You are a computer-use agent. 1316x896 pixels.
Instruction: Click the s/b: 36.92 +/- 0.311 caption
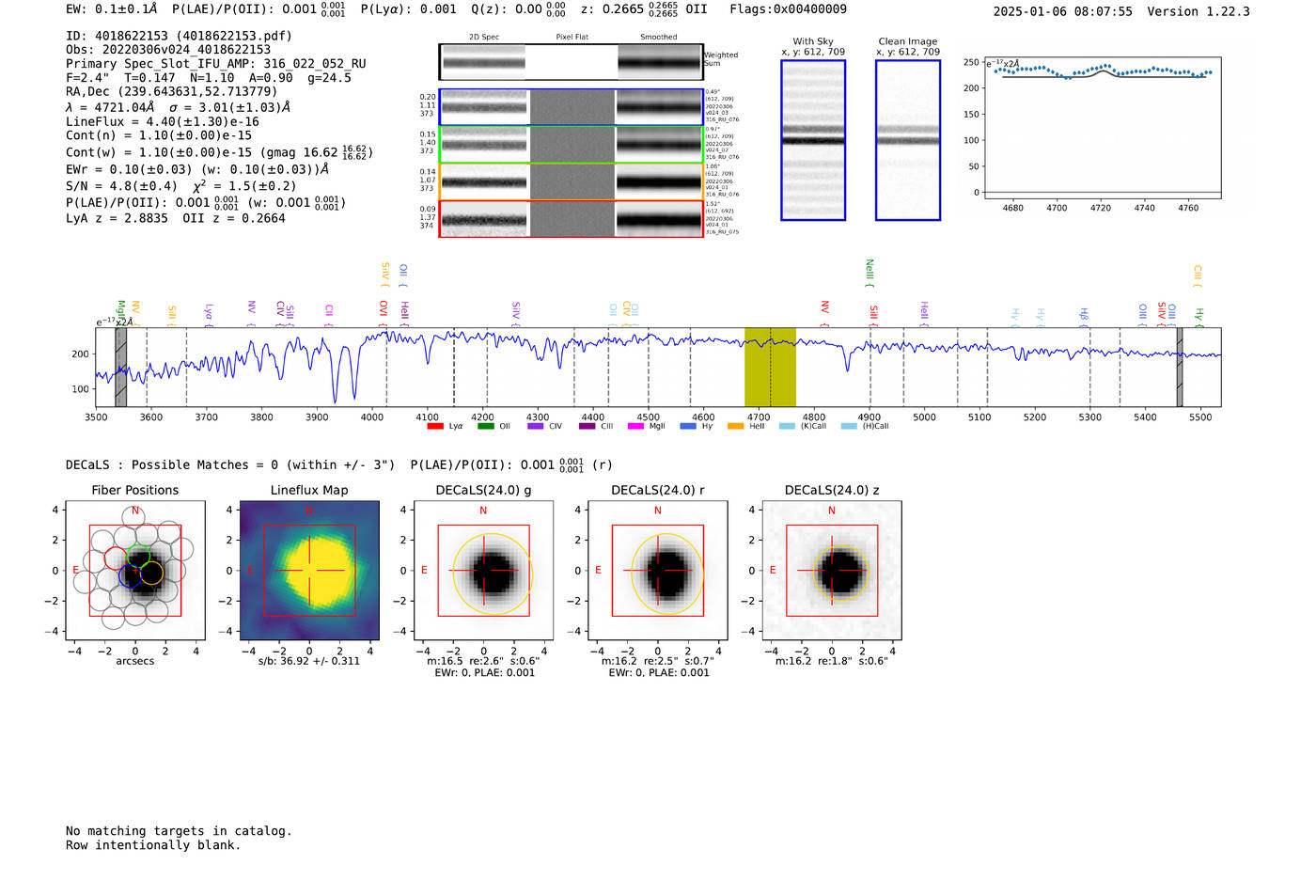(x=309, y=661)
